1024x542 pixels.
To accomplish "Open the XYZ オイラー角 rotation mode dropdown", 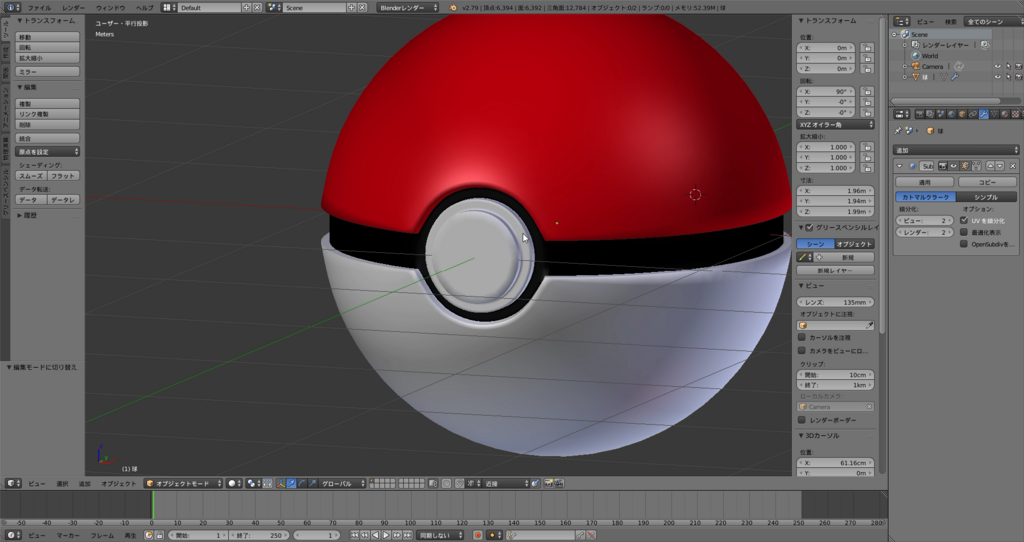I will [835, 124].
